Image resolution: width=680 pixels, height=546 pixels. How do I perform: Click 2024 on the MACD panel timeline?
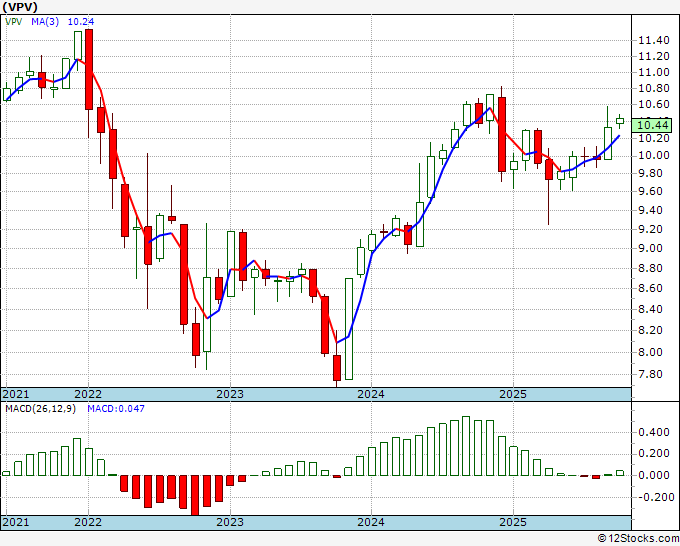tap(371, 522)
